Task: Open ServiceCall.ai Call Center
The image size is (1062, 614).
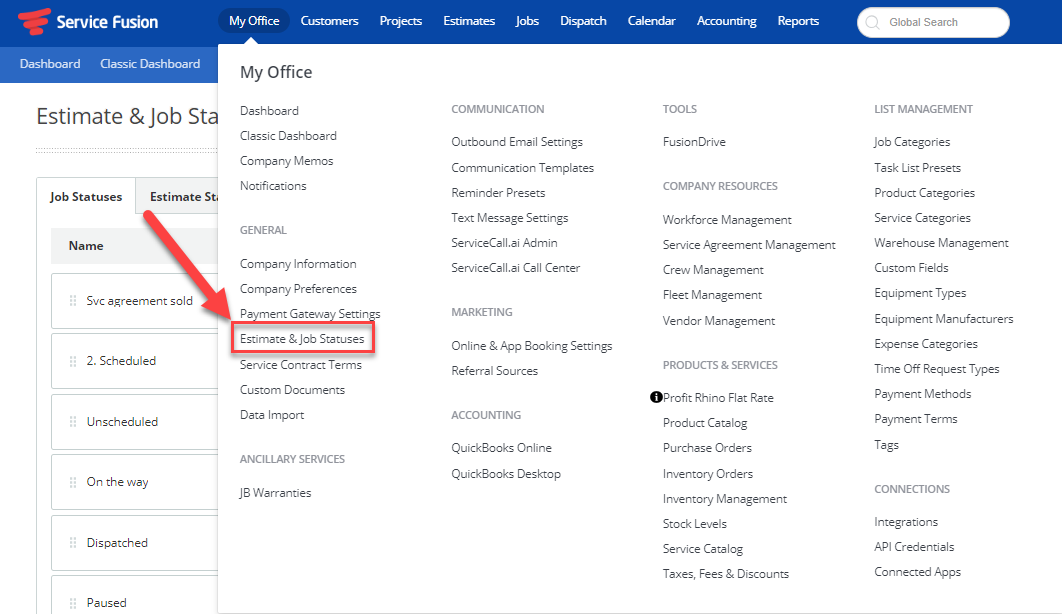Action: 515,268
